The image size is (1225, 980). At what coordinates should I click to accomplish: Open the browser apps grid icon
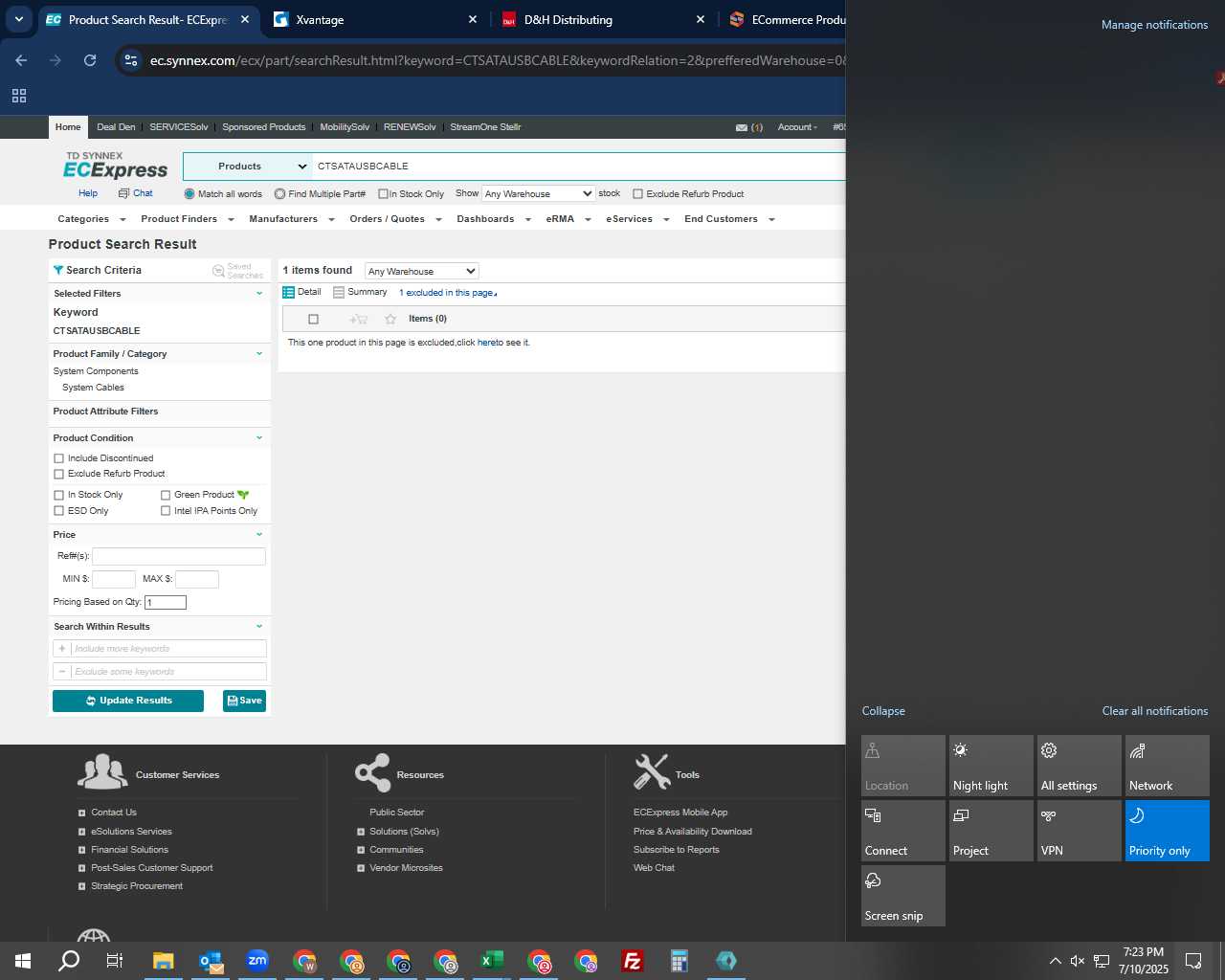pyautogui.click(x=19, y=96)
